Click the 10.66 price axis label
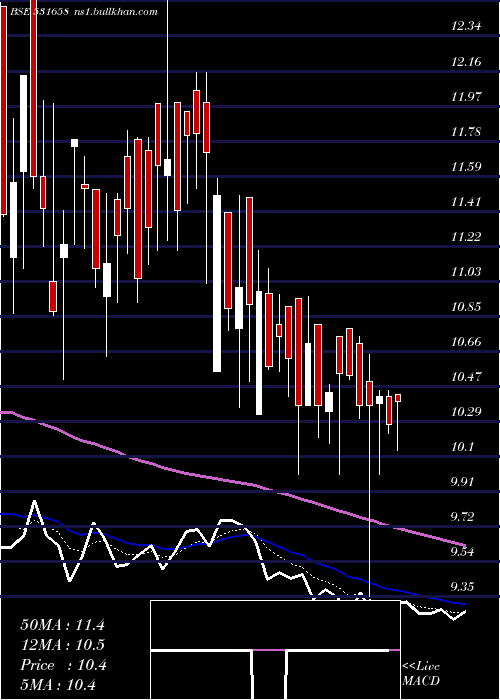Image resolution: width=500 pixels, height=700 pixels. click(x=466, y=342)
